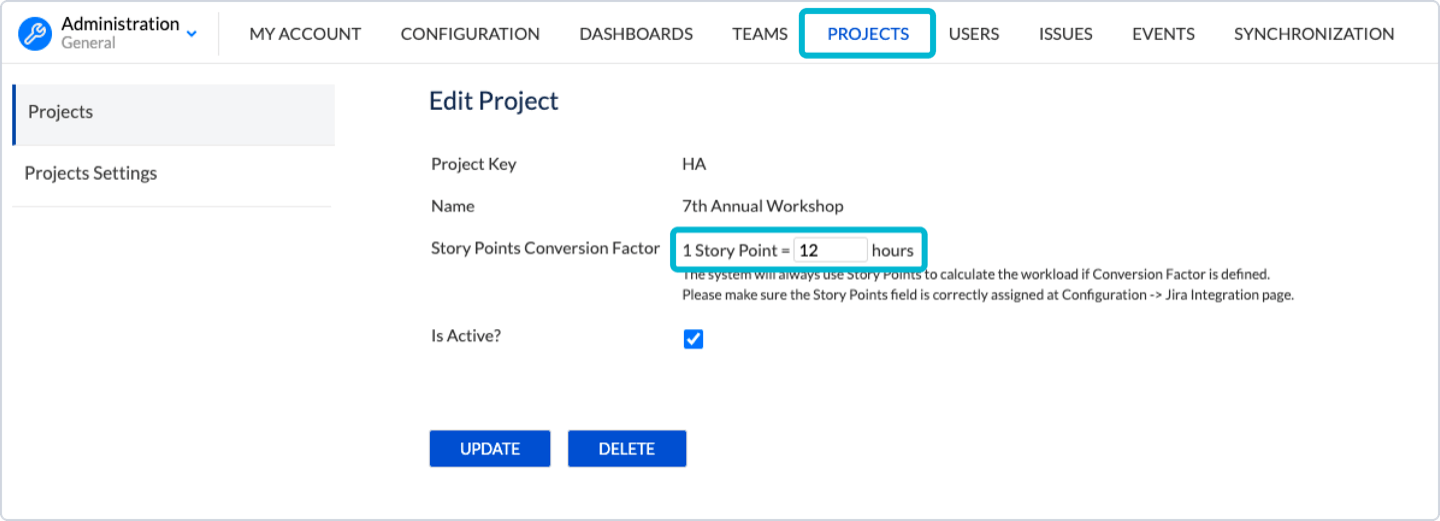Click the project name 7th Annual Workshop

coord(762,206)
